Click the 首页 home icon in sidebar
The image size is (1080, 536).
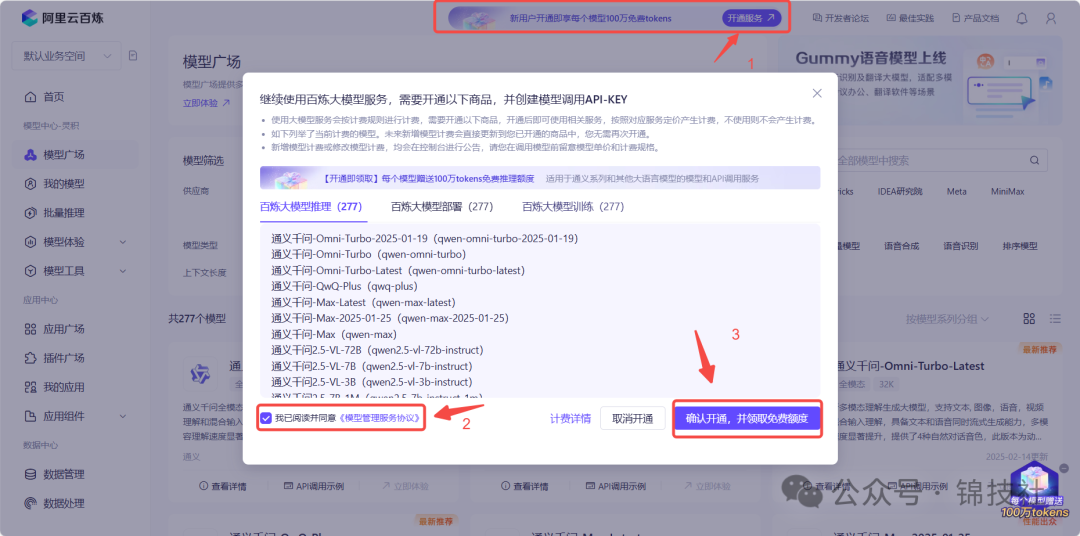point(30,97)
